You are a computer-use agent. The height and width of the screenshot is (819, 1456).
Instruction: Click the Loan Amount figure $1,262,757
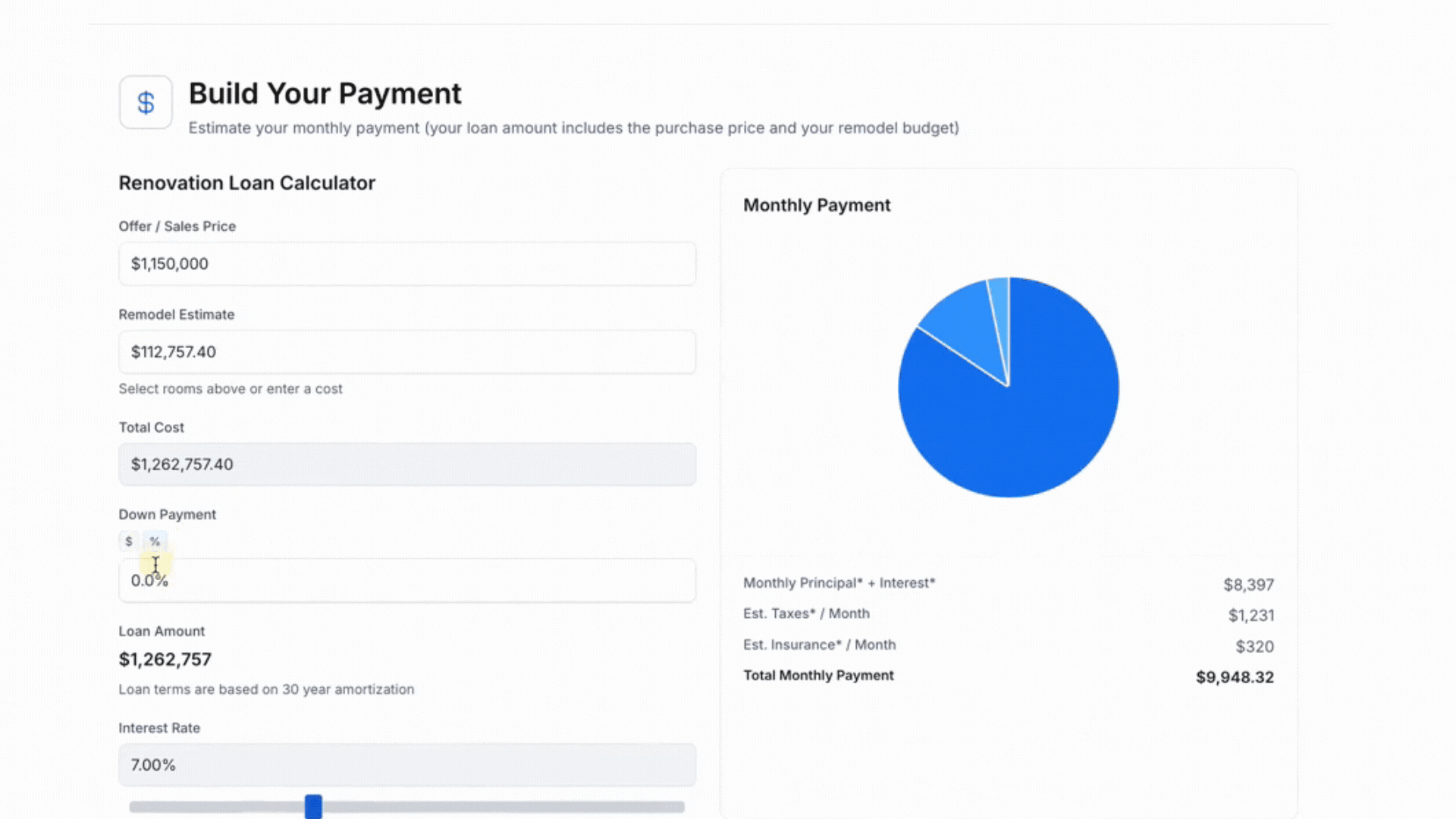(x=165, y=659)
